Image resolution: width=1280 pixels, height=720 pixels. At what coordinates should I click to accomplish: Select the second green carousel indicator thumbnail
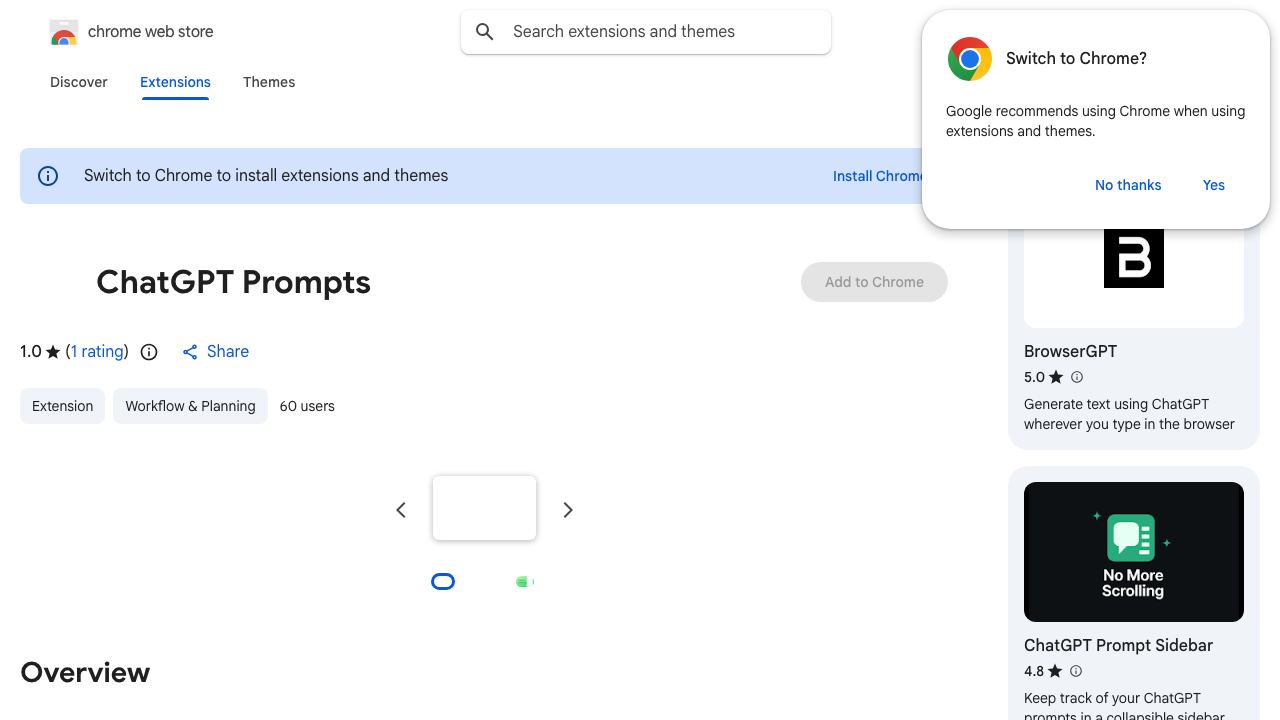tap(525, 582)
